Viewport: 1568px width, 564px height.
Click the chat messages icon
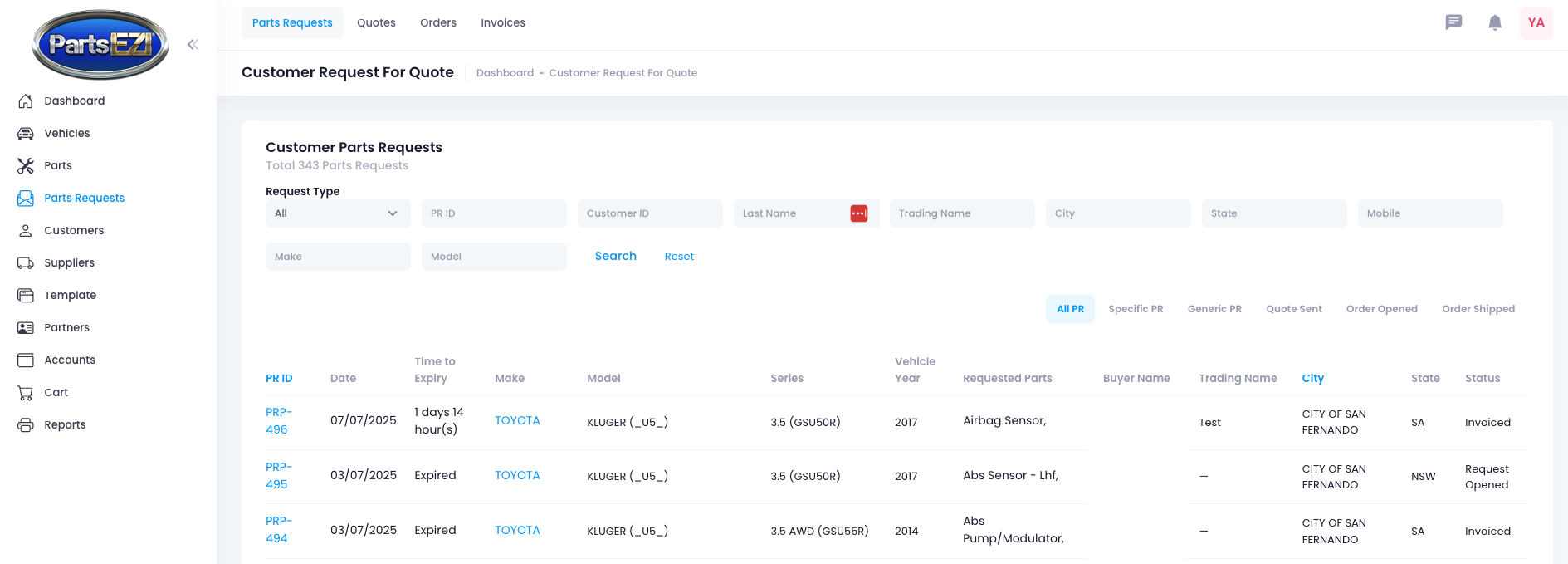1453,22
